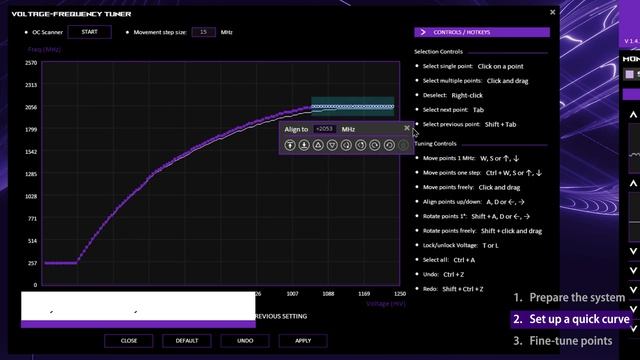Reset curve with the DEFAULT button
This screenshot has height=360, width=640.
pos(187,340)
